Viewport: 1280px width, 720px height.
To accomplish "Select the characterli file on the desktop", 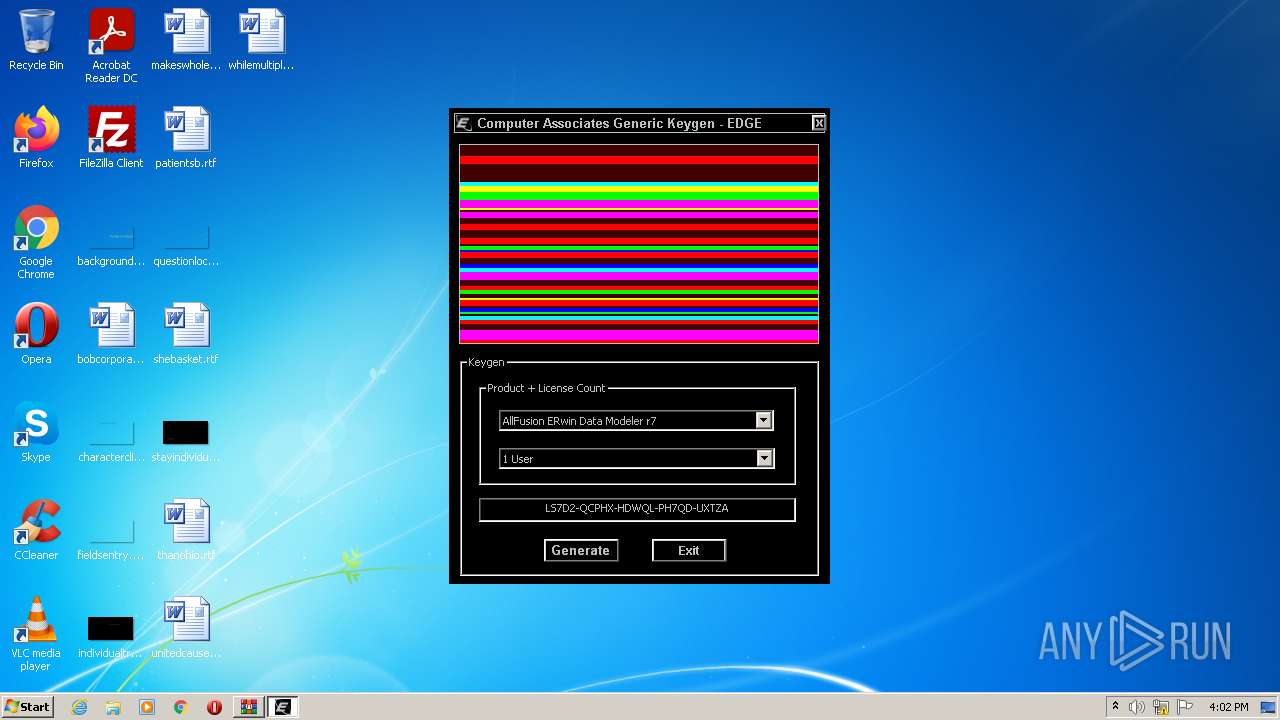I will (x=111, y=442).
